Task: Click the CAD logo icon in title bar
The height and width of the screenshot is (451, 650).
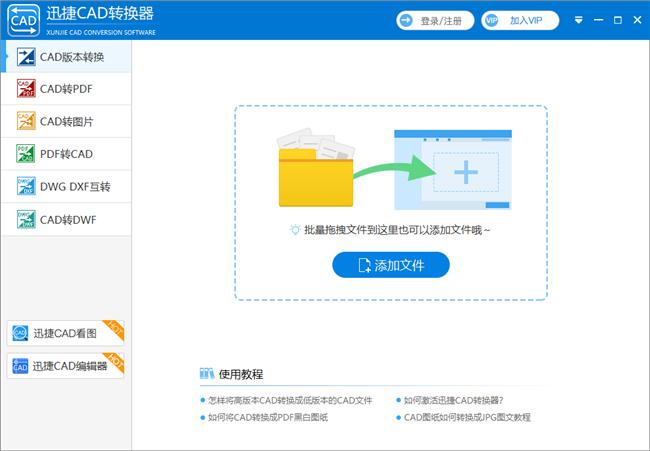Action: (x=24, y=20)
